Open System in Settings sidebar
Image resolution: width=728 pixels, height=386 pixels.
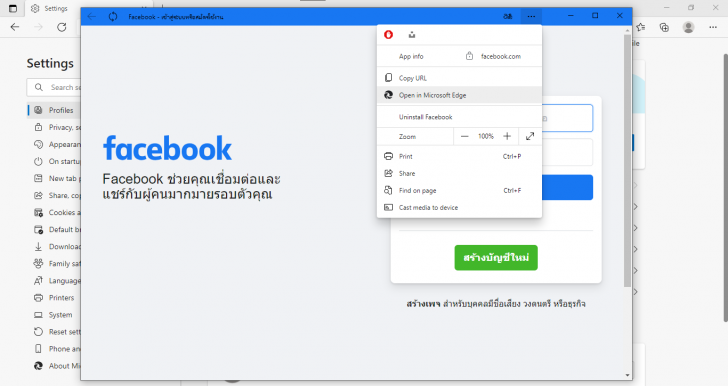[x=54, y=314]
